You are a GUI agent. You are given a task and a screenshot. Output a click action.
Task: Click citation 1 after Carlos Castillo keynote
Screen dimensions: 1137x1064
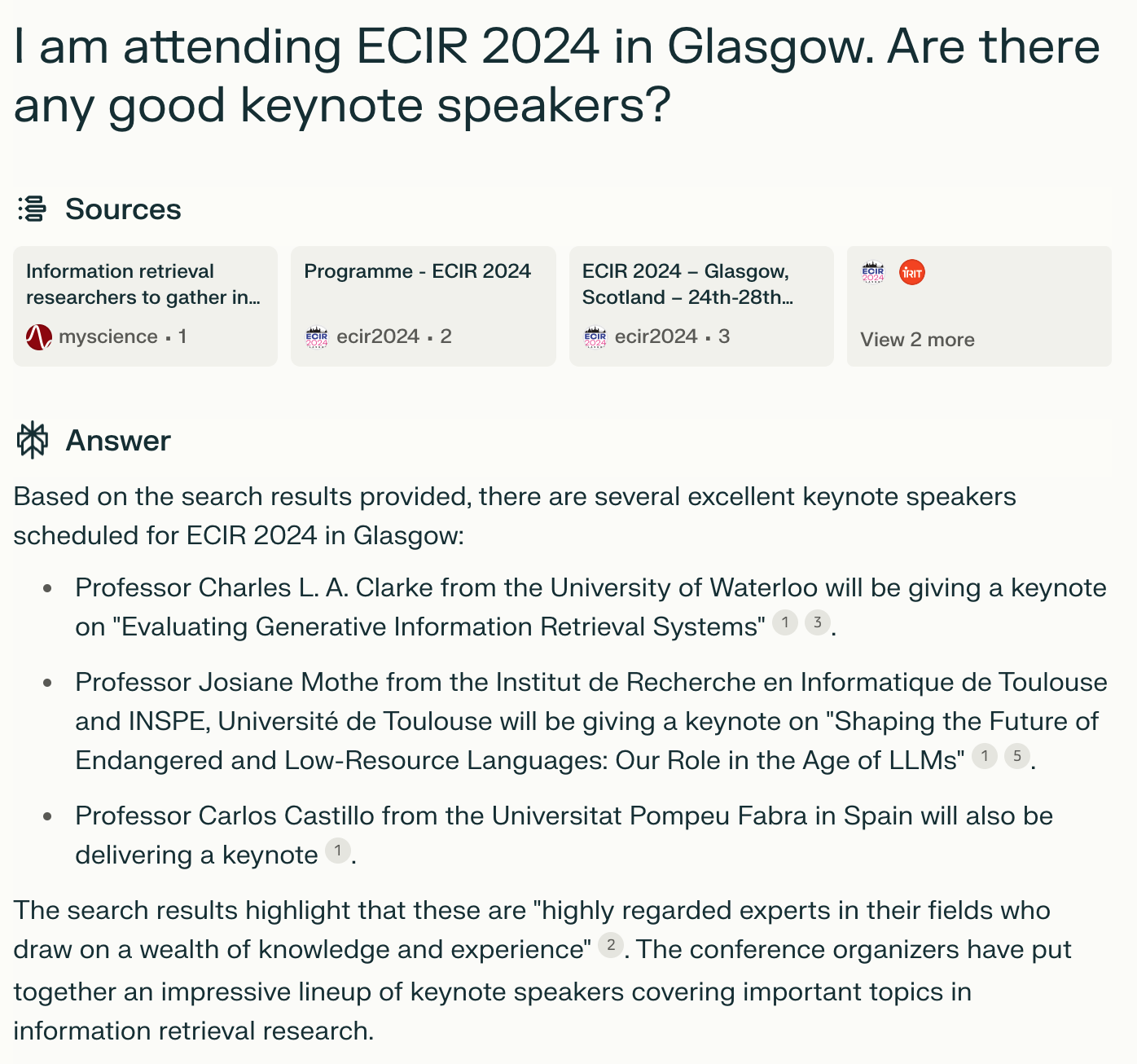click(x=338, y=851)
